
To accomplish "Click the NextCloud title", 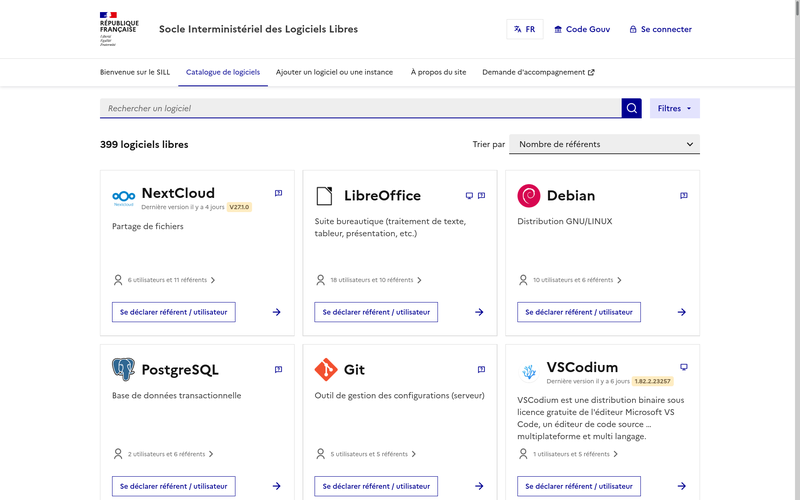I will [178, 193].
